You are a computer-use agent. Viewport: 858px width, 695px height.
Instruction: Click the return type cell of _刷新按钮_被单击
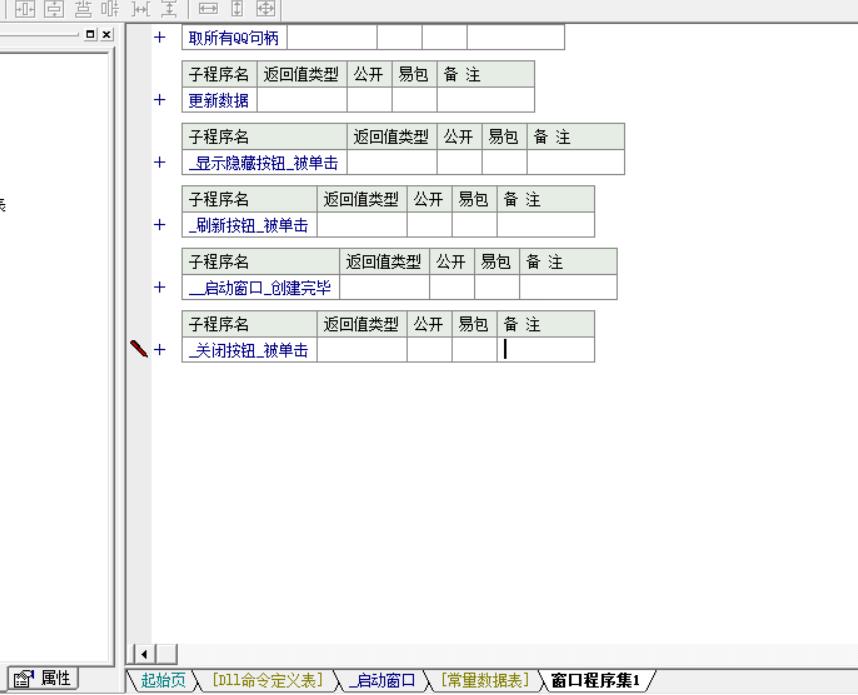[x=362, y=225]
